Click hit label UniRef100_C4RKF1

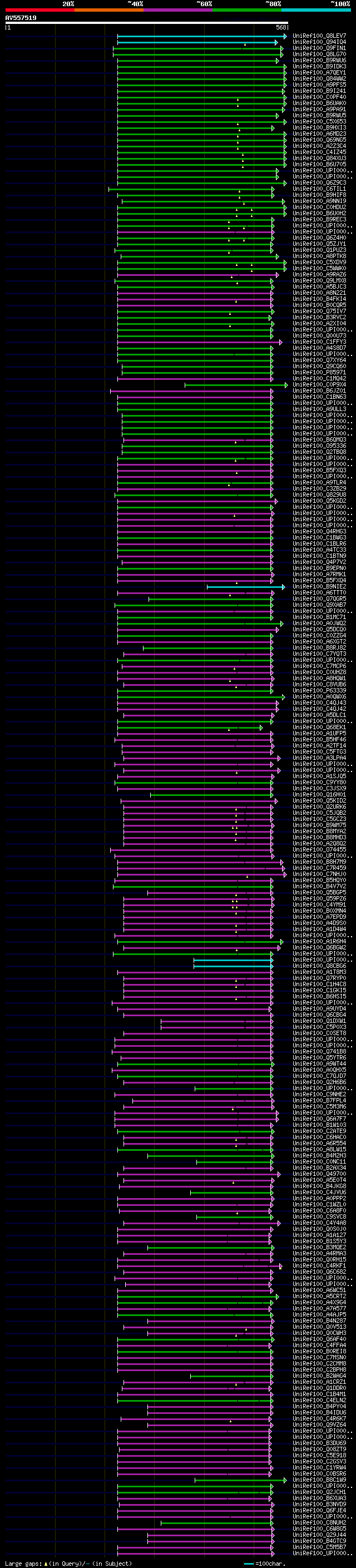[x=319, y=1266]
